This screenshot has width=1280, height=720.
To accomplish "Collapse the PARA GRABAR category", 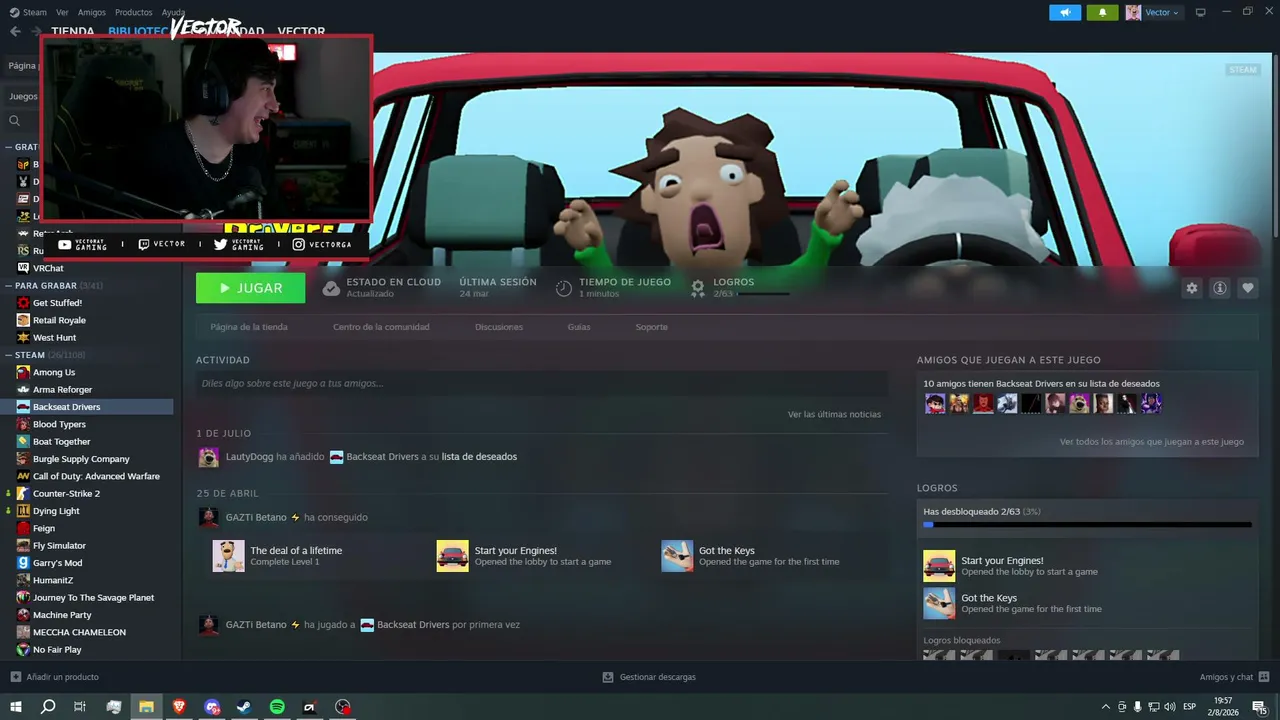I will click(x=9, y=285).
